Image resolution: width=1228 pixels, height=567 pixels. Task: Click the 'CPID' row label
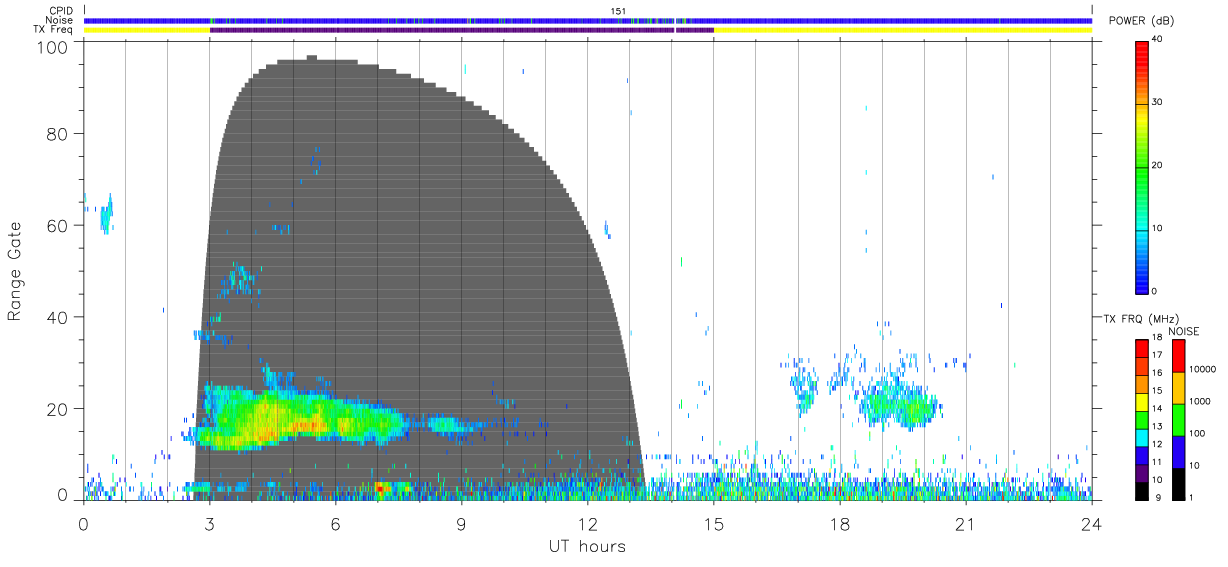61,11
